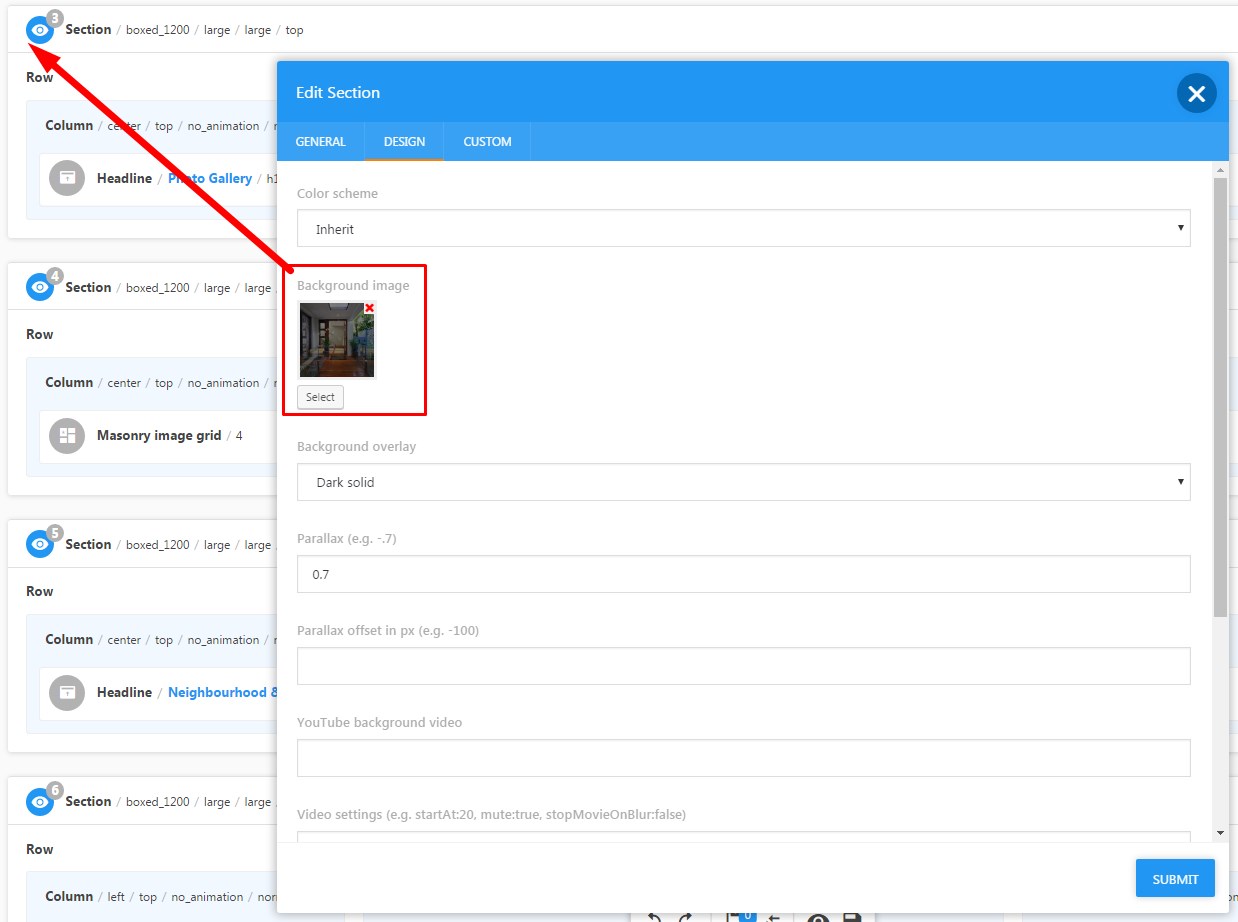The width and height of the screenshot is (1238, 922).
Task: Toggle visibility eye of Section 4
Action: coord(39,287)
